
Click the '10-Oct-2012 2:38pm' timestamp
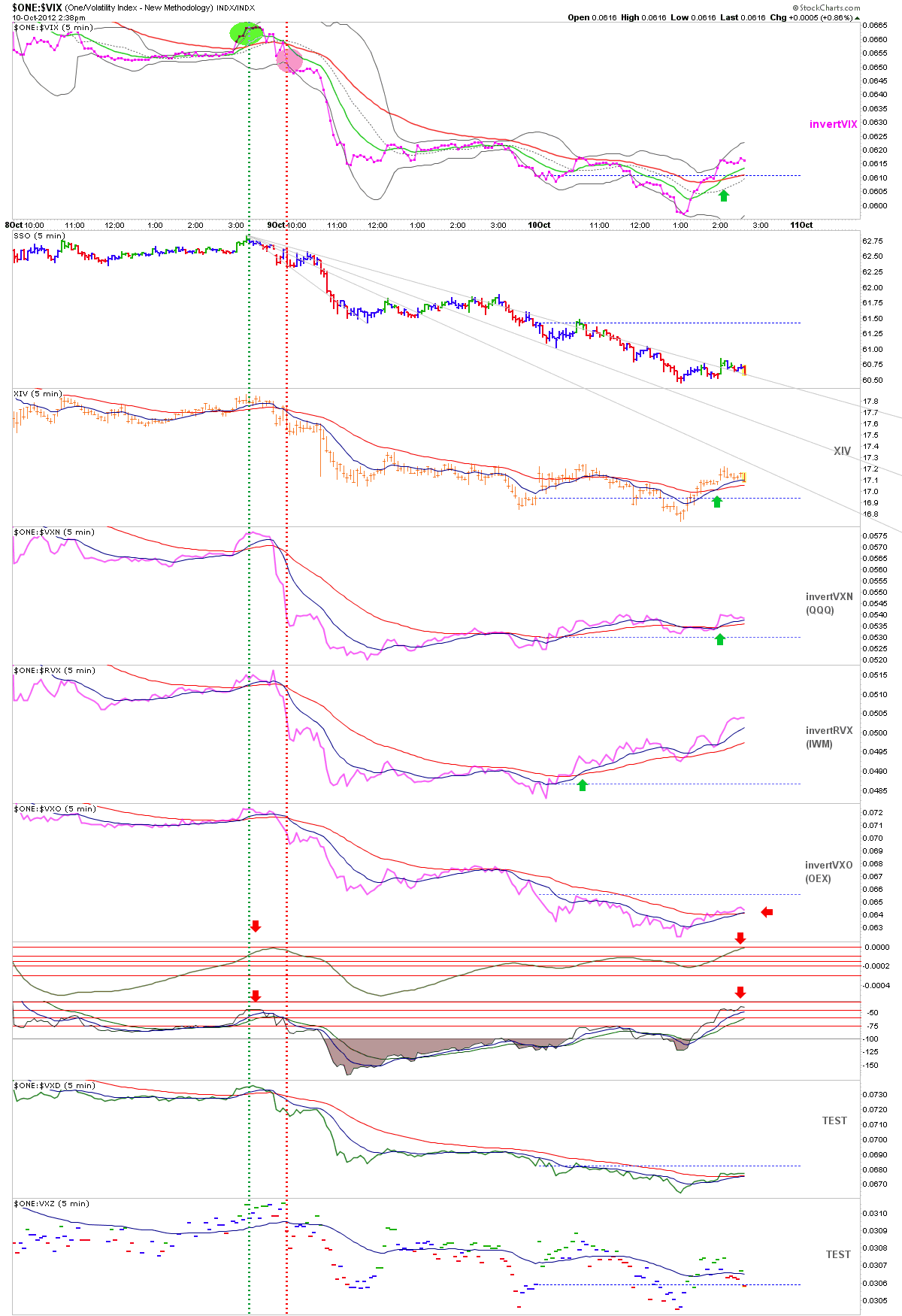[x=49, y=17]
